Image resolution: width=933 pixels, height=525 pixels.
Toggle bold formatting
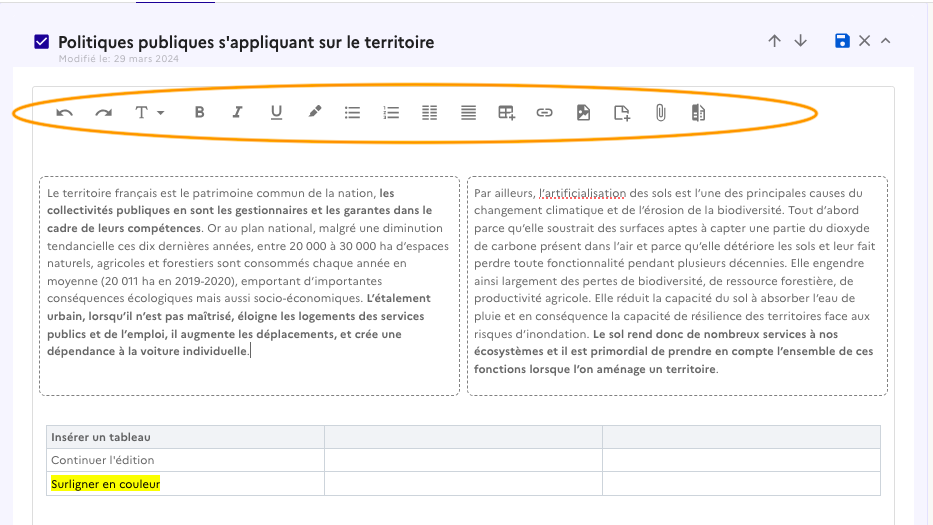199,113
